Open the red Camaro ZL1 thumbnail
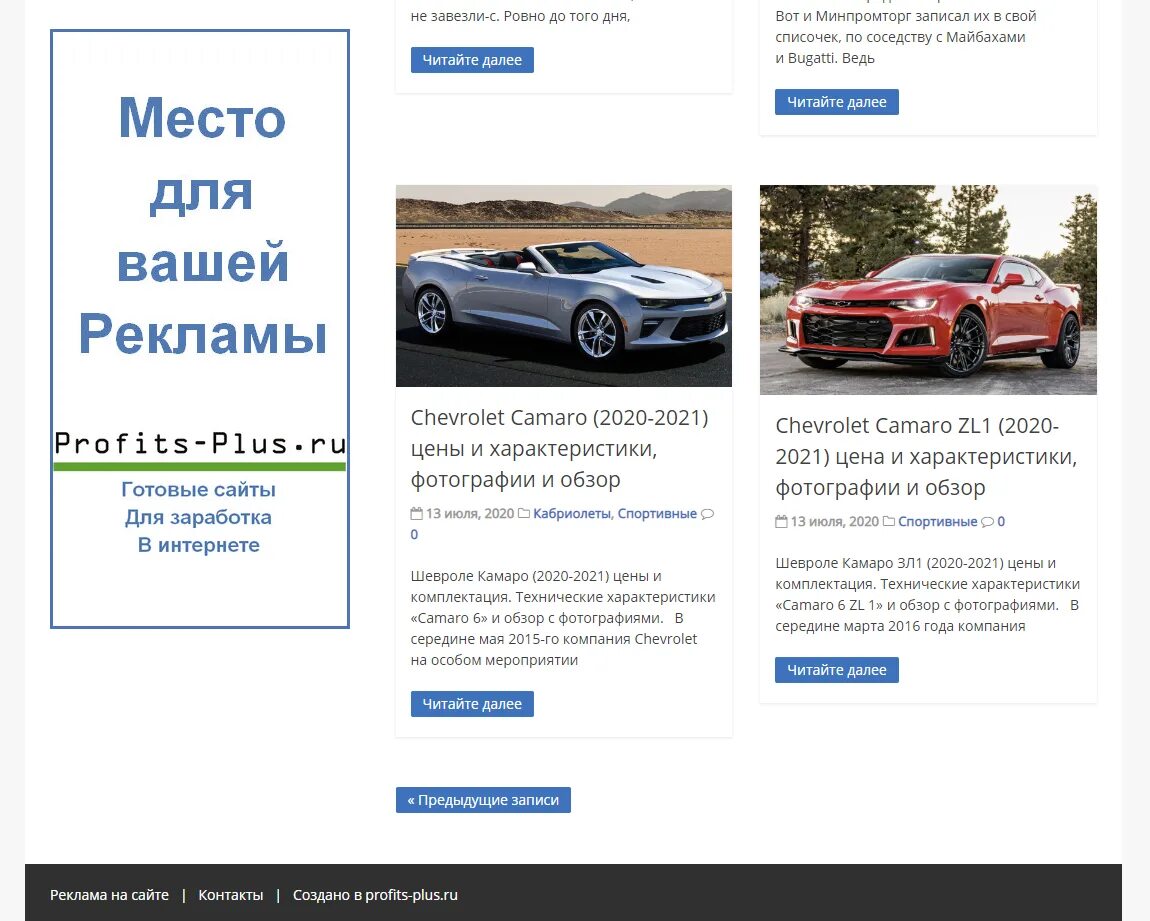 (x=928, y=290)
